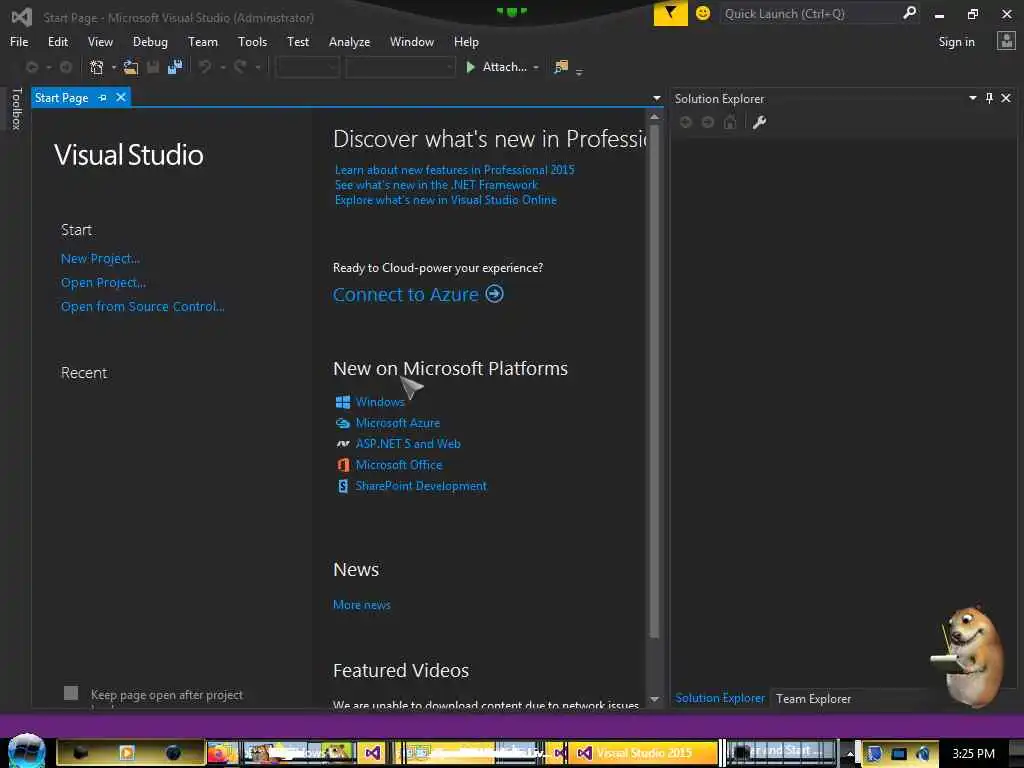
Task: Click the Undo toolbar icon
Action: click(205, 67)
